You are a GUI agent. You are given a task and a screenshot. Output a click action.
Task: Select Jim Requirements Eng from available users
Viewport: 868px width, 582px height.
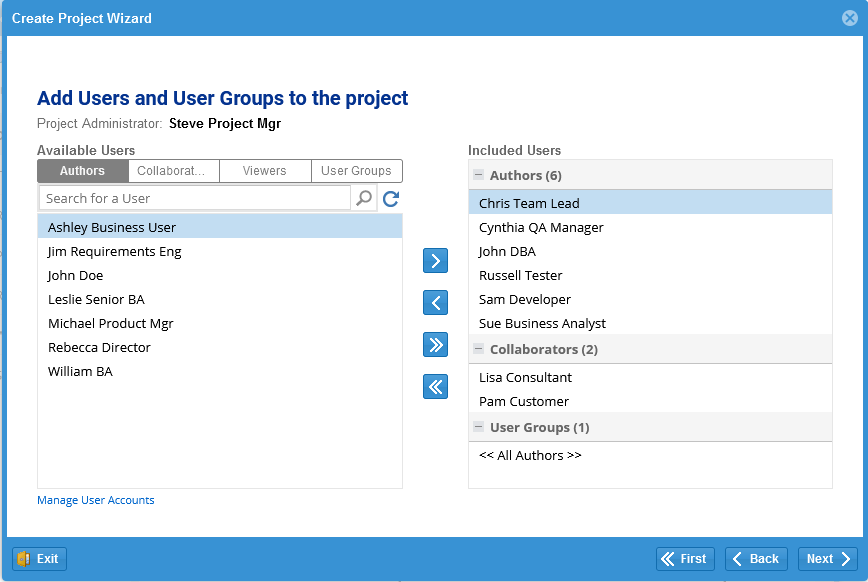coord(115,251)
